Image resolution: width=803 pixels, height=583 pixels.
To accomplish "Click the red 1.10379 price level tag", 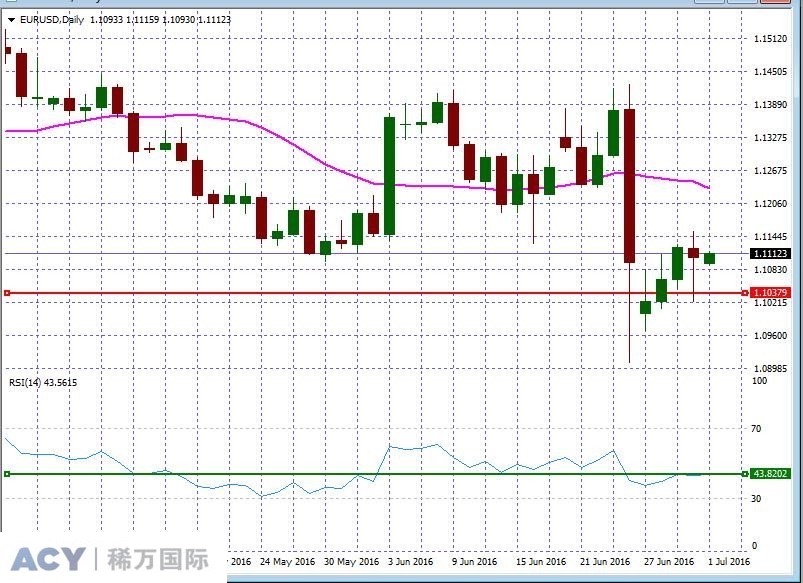I will pos(768,293).
